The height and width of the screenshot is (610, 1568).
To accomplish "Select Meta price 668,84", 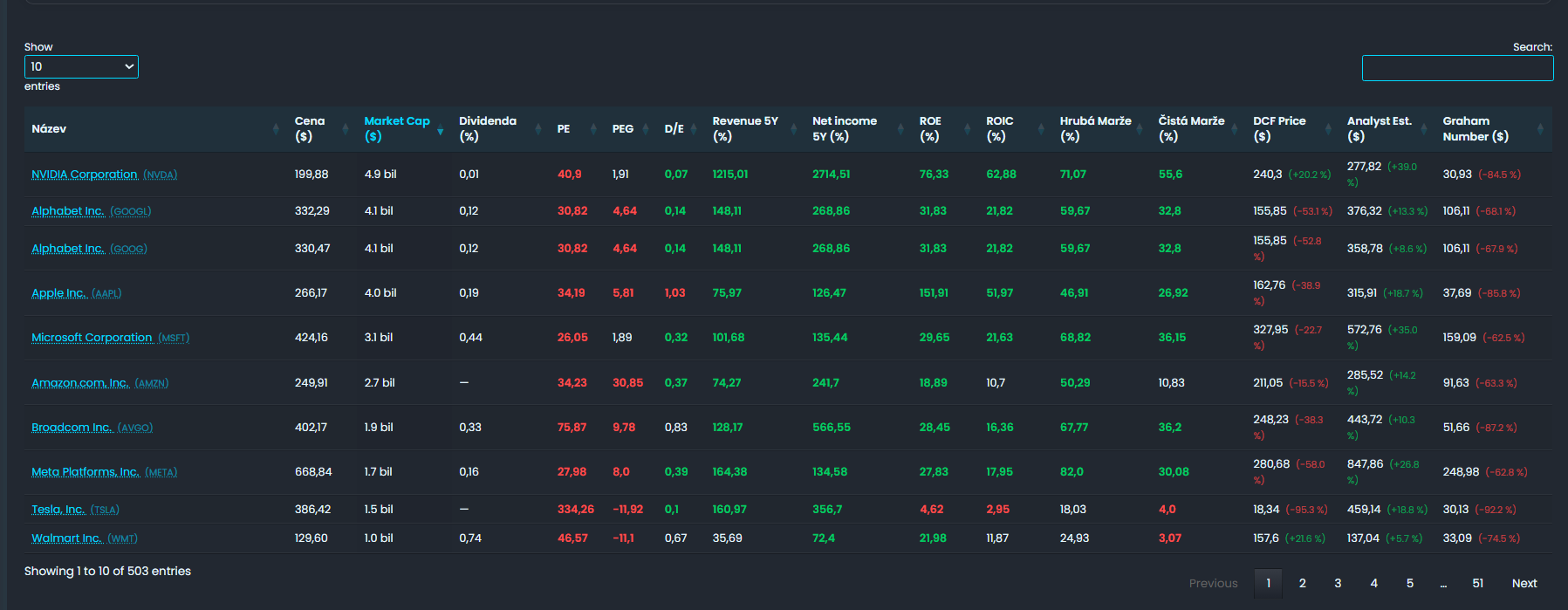I will tap(313, 472).
